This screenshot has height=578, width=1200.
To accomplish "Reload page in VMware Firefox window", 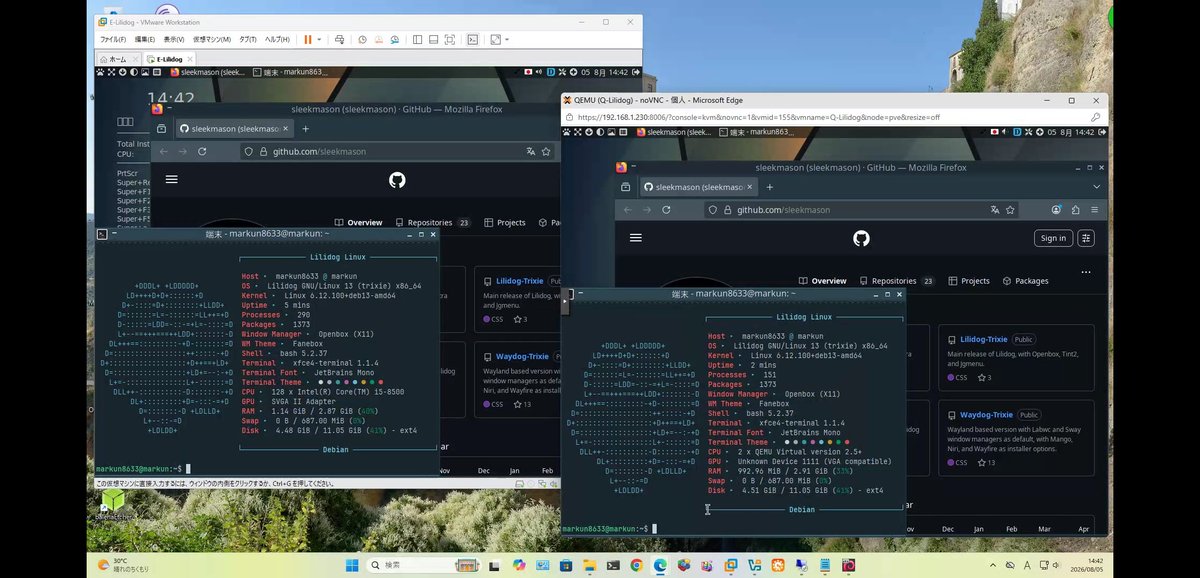I will click(202, 151).
